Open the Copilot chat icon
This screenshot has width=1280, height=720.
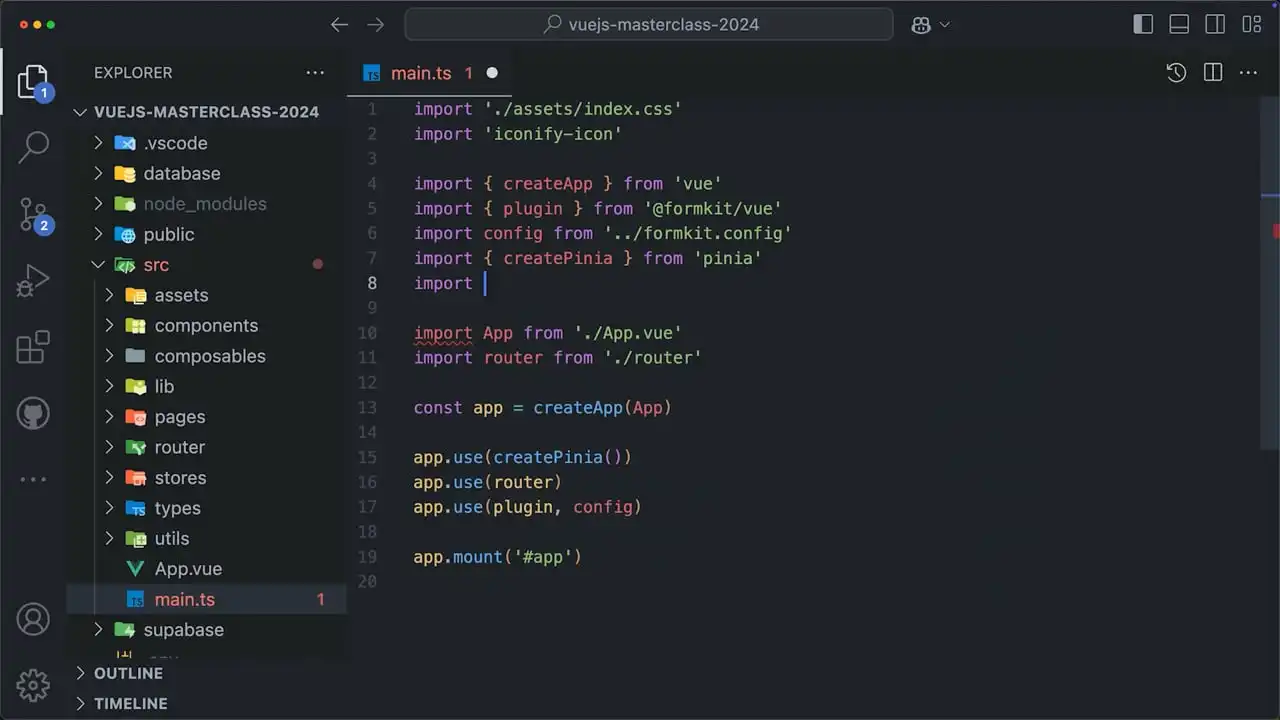pyautogui.click(x=921, y=25)
